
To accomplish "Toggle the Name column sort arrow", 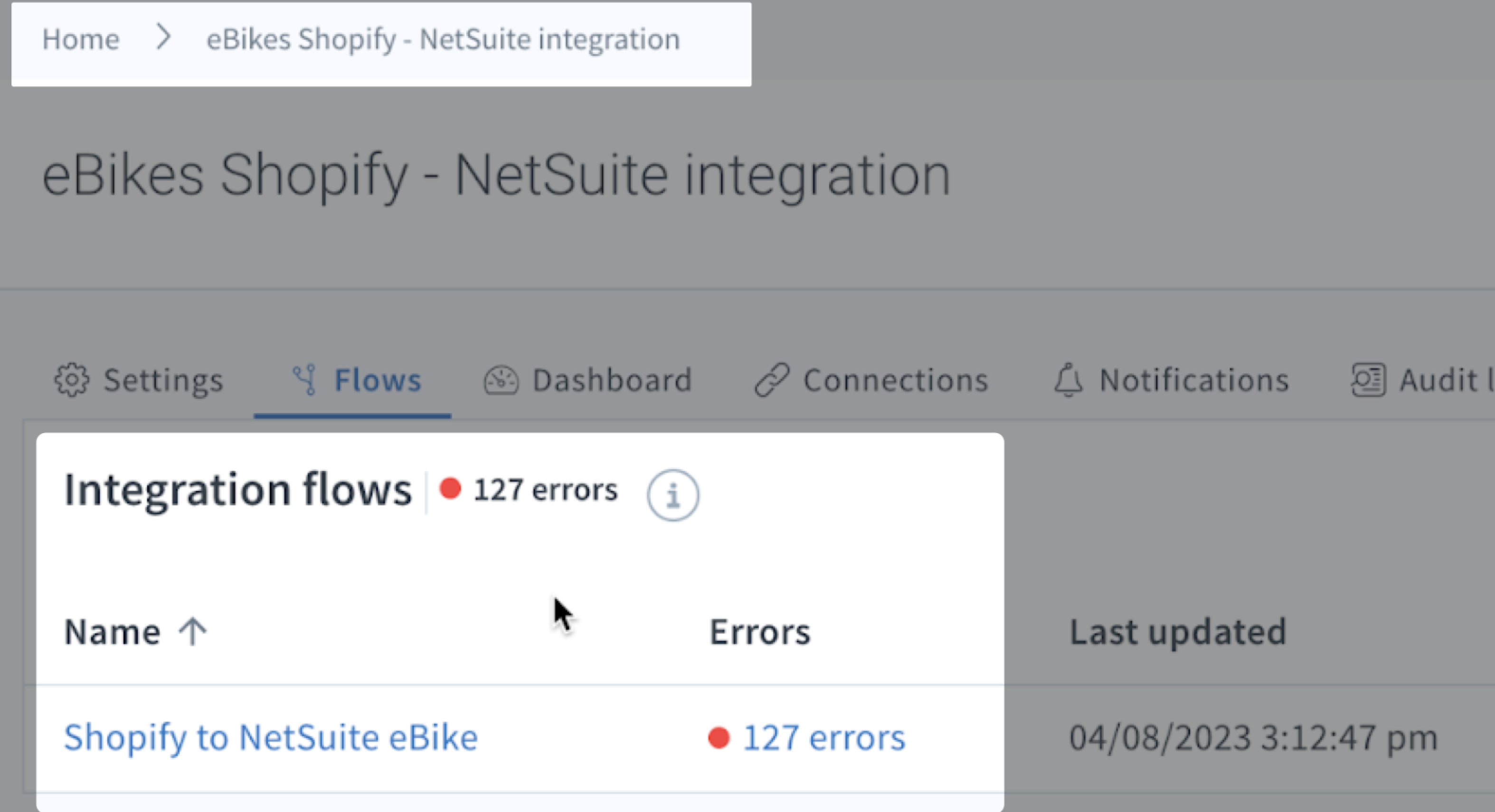I will tap(191, 630).
